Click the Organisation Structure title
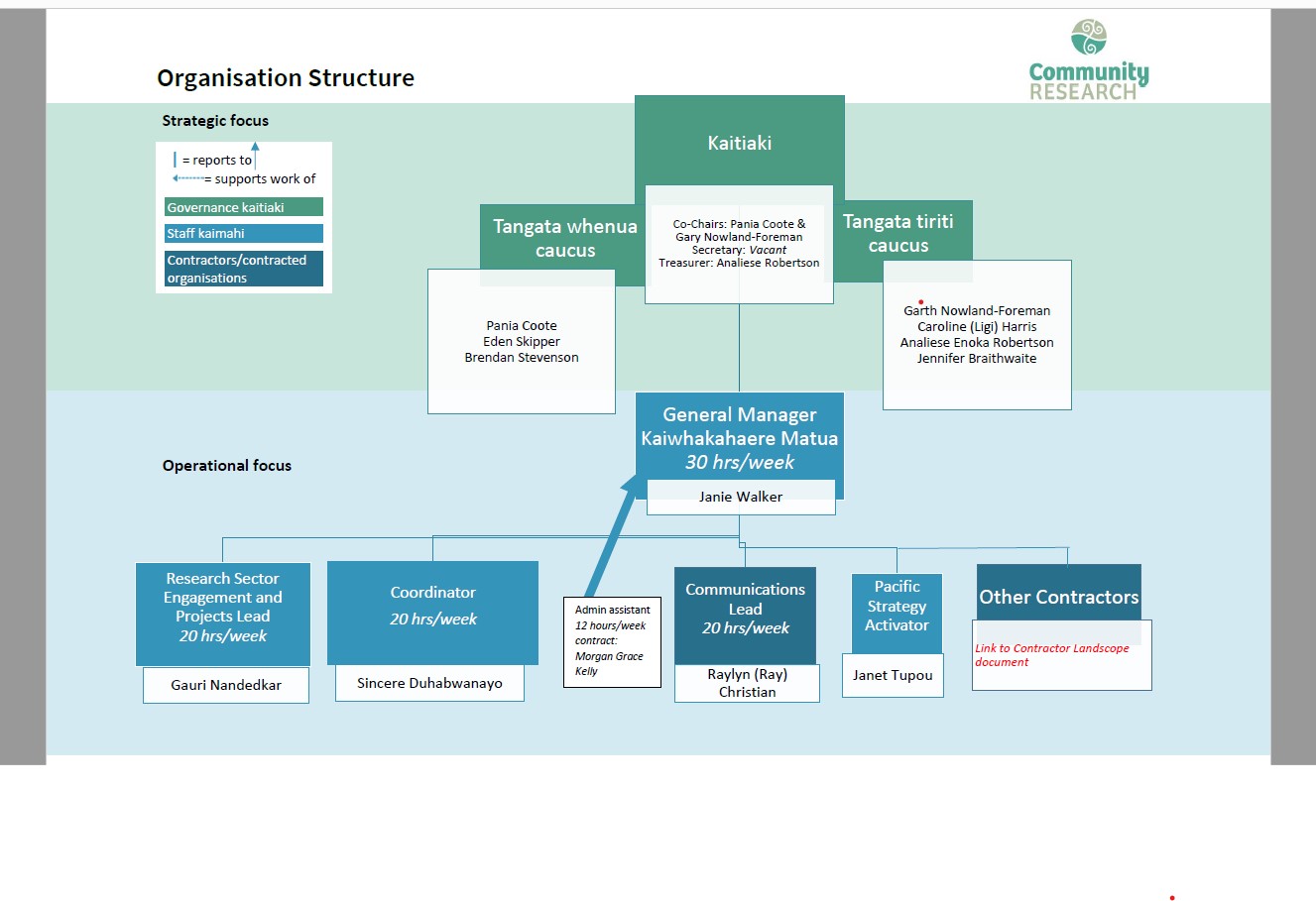The width and height of the screenshot is (1316, 901). (286, 78)
